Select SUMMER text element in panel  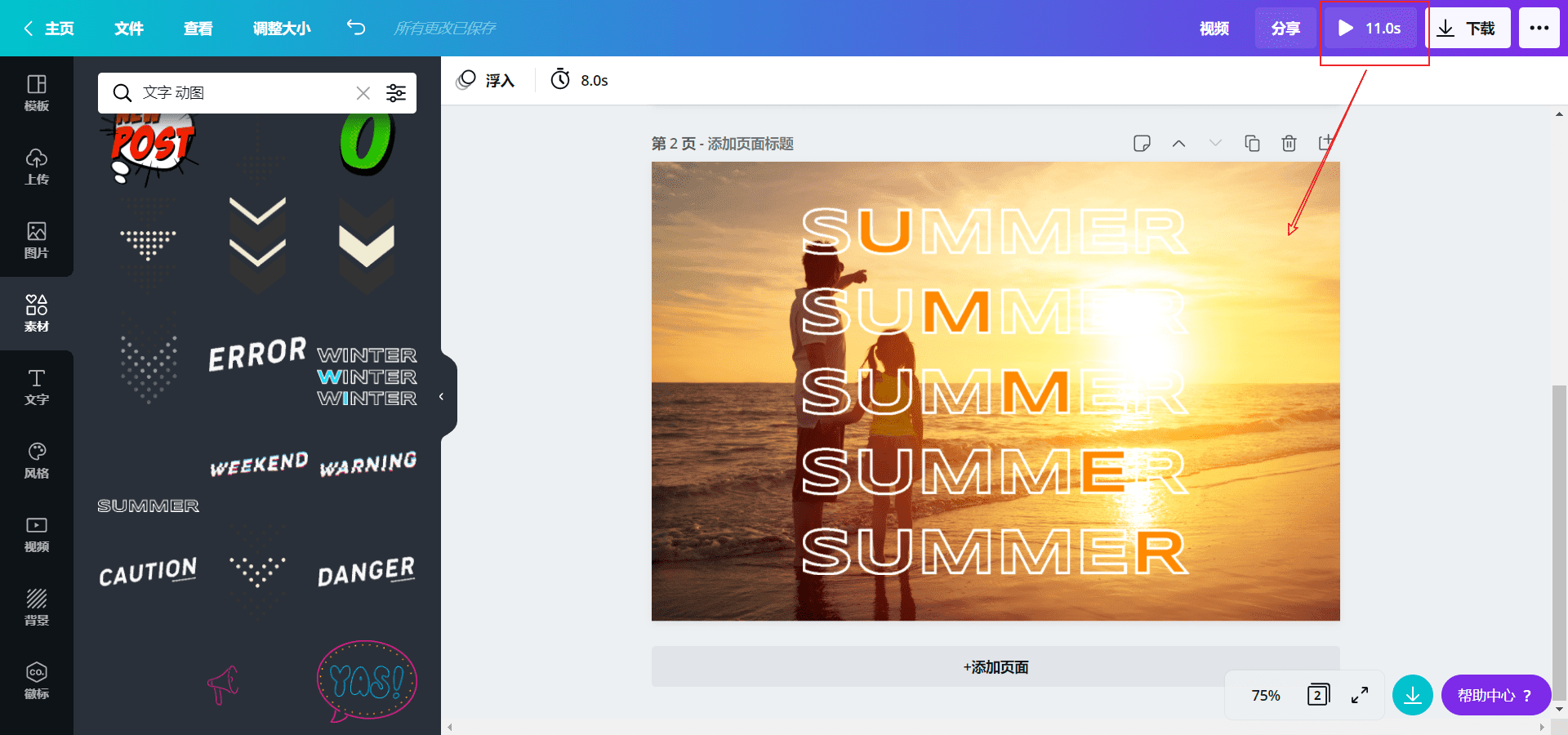148,506
